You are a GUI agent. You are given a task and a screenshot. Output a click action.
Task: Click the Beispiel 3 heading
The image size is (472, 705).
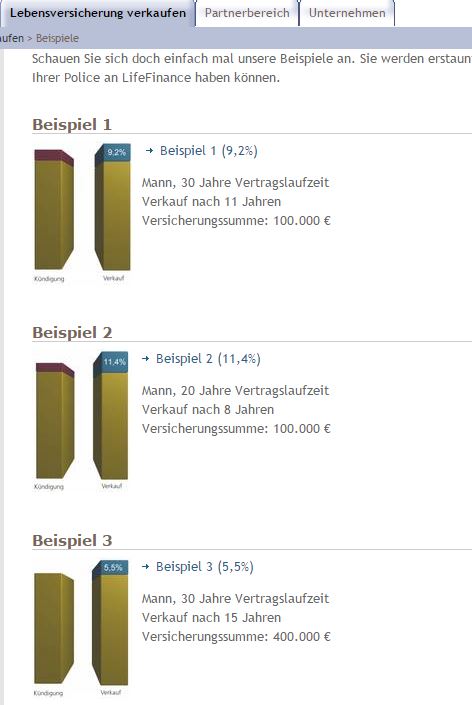click(72, 540)
